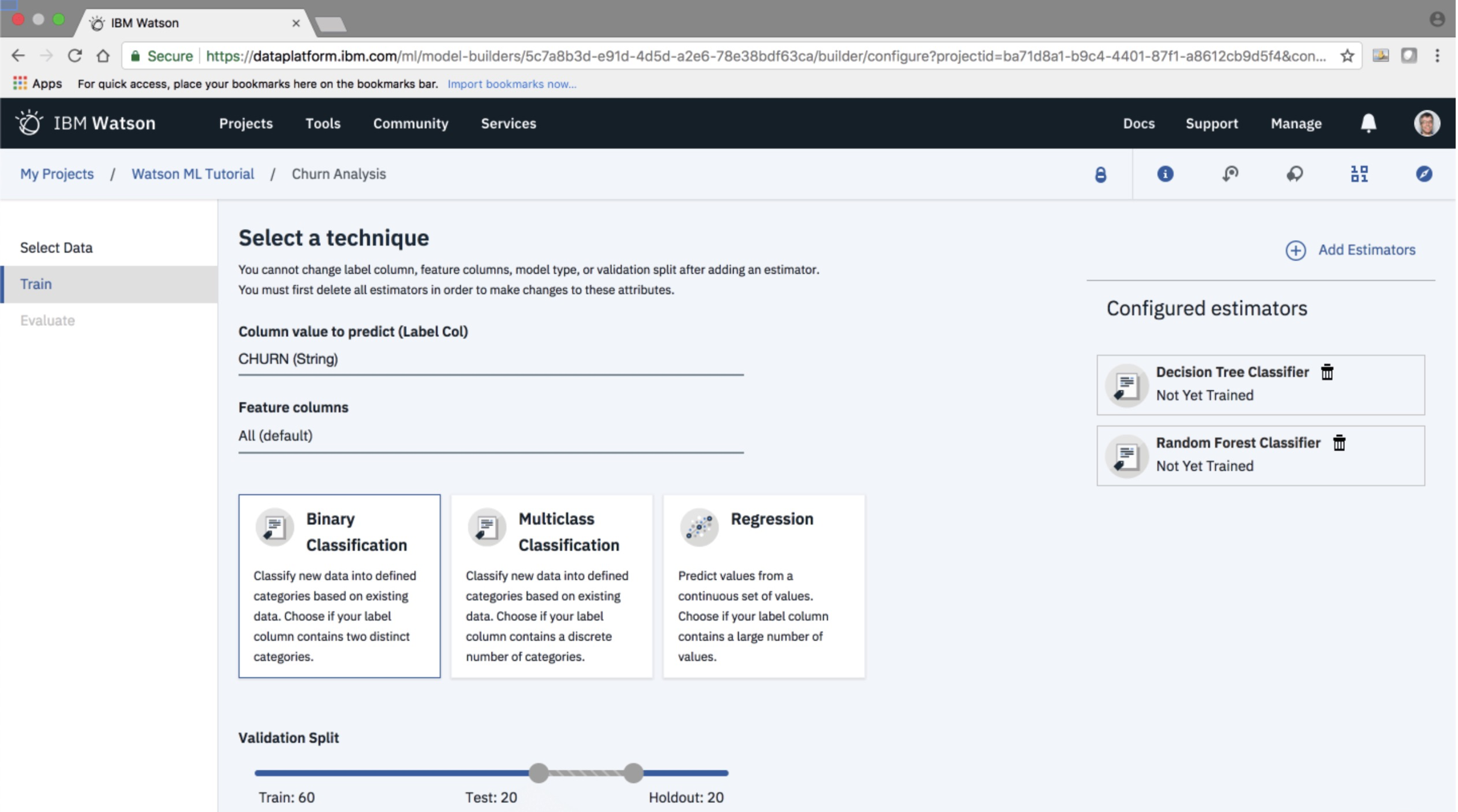This screenshot has width=1458, height=812.
Task: Select the Binary Classification technique card
Action: [x=339, y=586]
